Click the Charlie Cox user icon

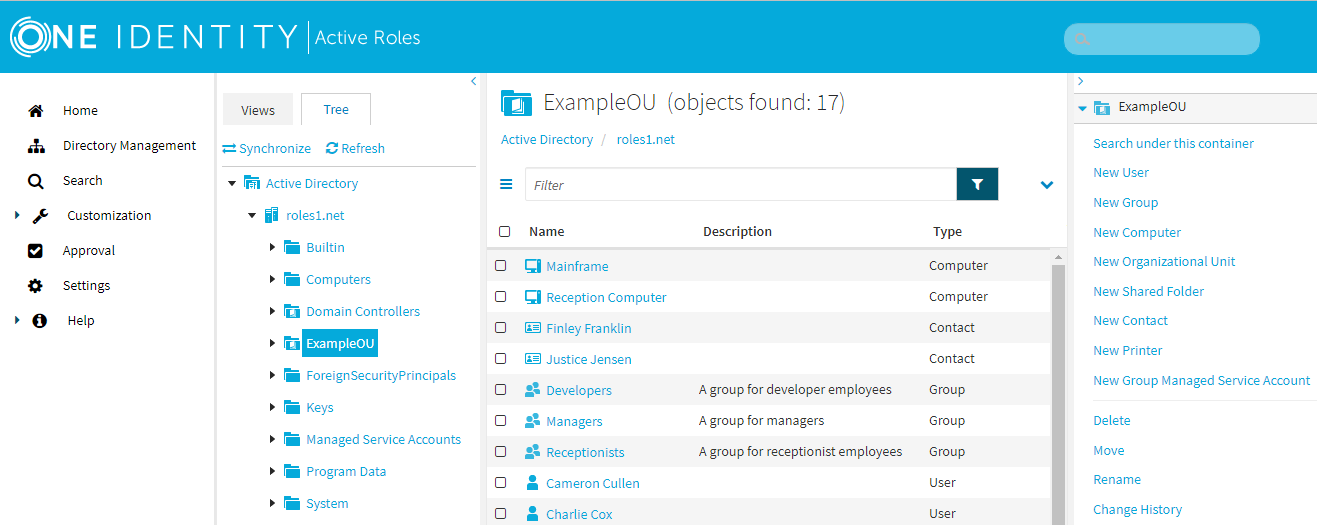[532, 514]
